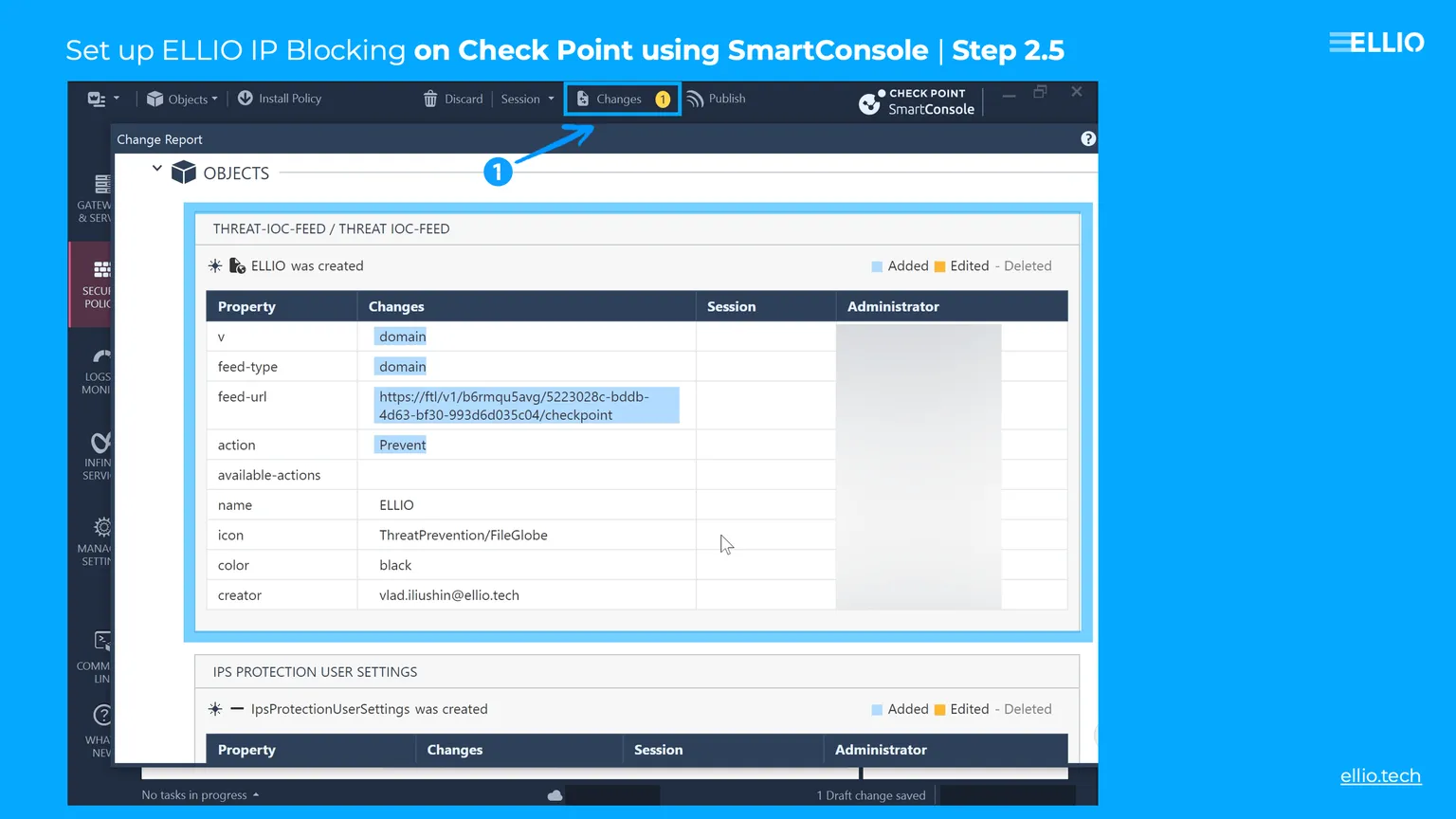Open the Changes report button
The height and width of the screenshot is (819, 1456).
click(x=622, y=99)
